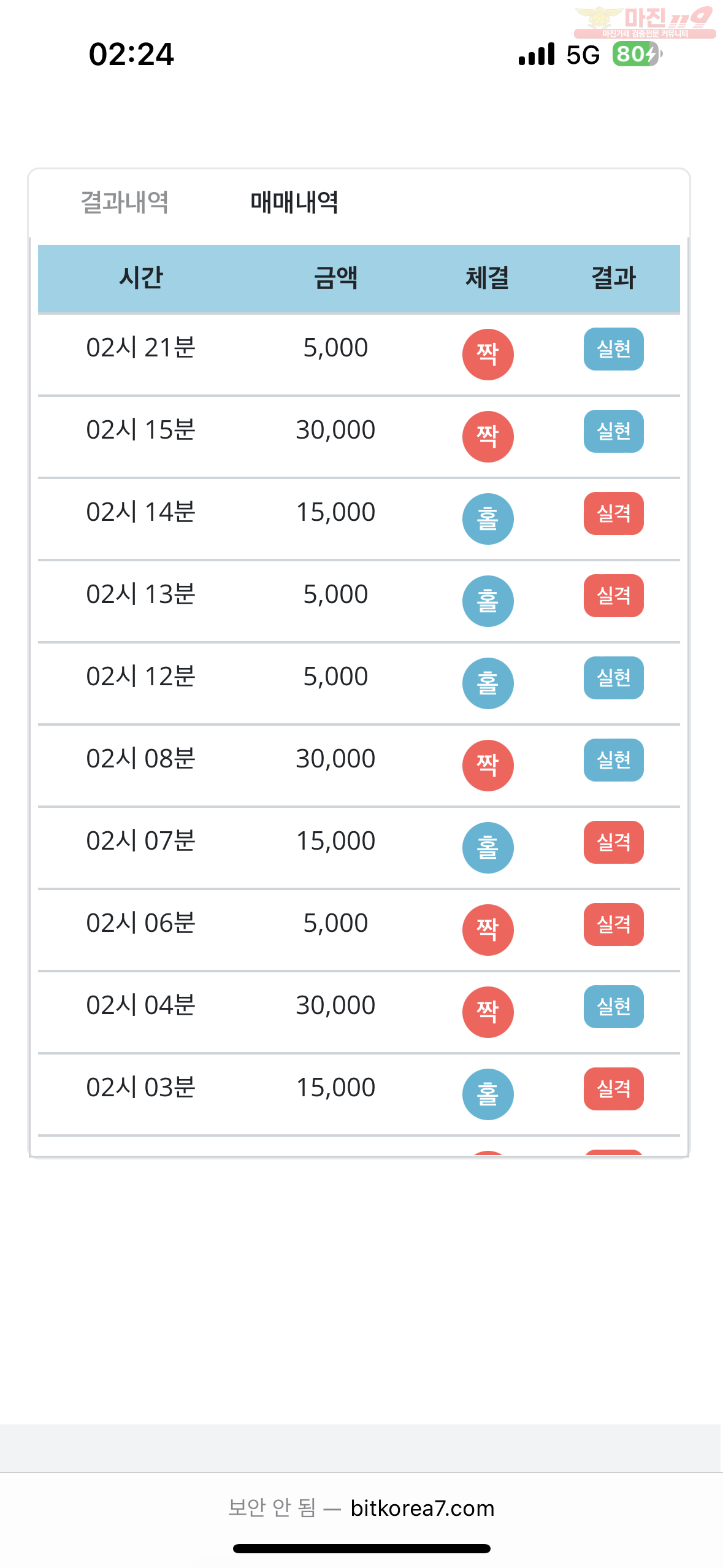Tap the battery indicator in the status bar
This screenshot has height=1568, width=723.
pyautogui.click(x=637, y=55)
